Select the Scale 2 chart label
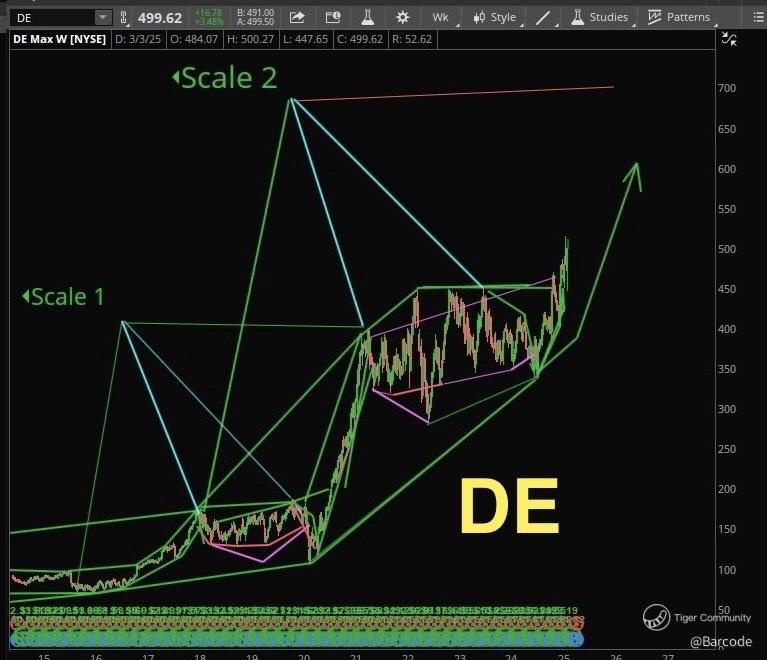 coord(225,78)
